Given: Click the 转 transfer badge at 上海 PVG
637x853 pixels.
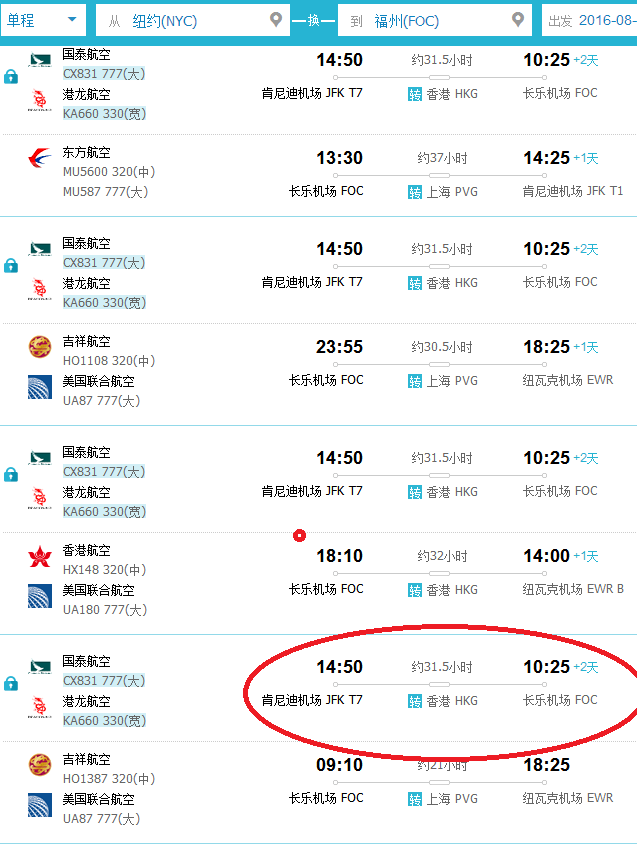Looking at the screenshot, I should [414, 191].
